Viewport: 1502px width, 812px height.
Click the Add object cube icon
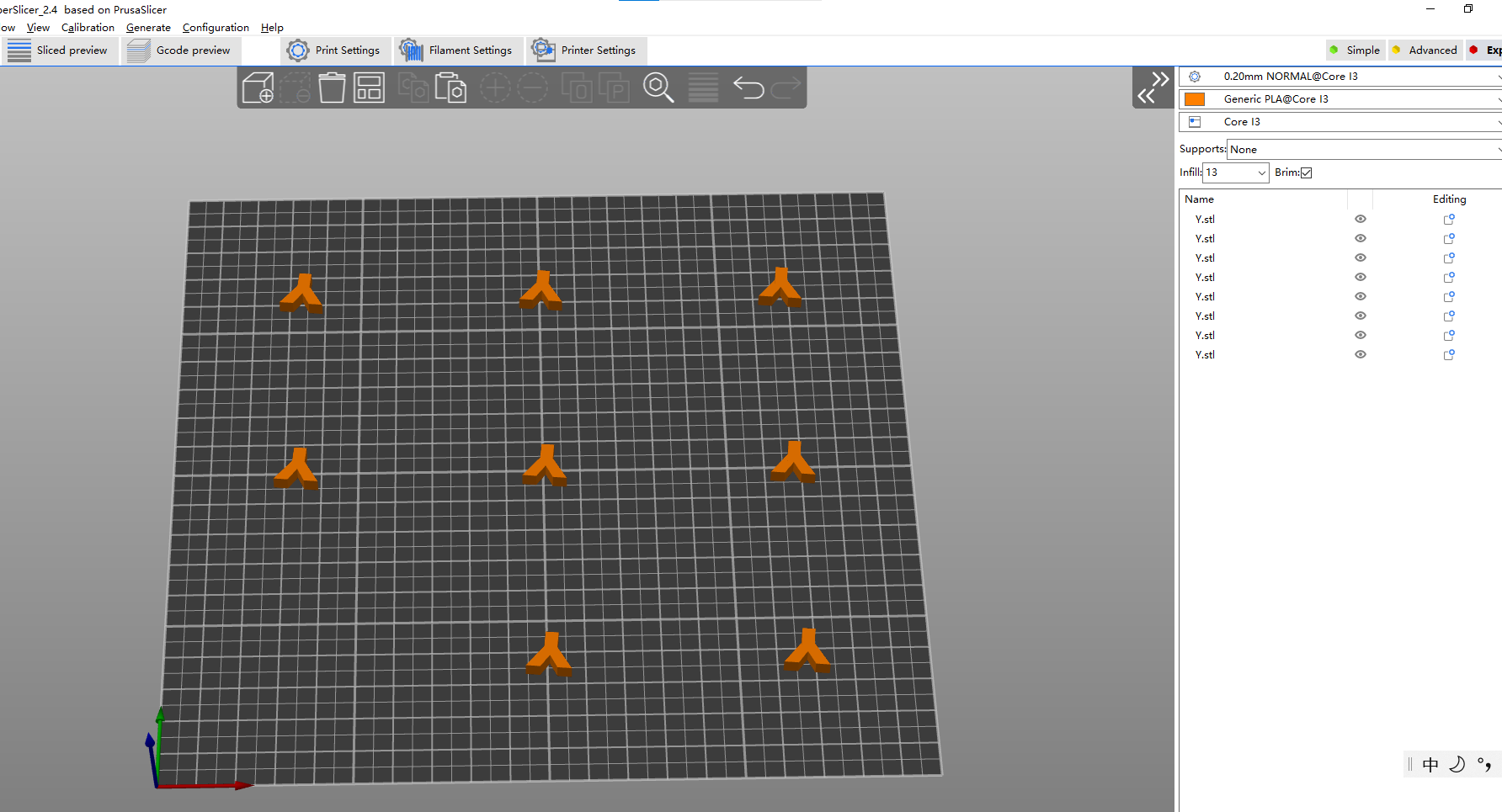click(258, 88)
